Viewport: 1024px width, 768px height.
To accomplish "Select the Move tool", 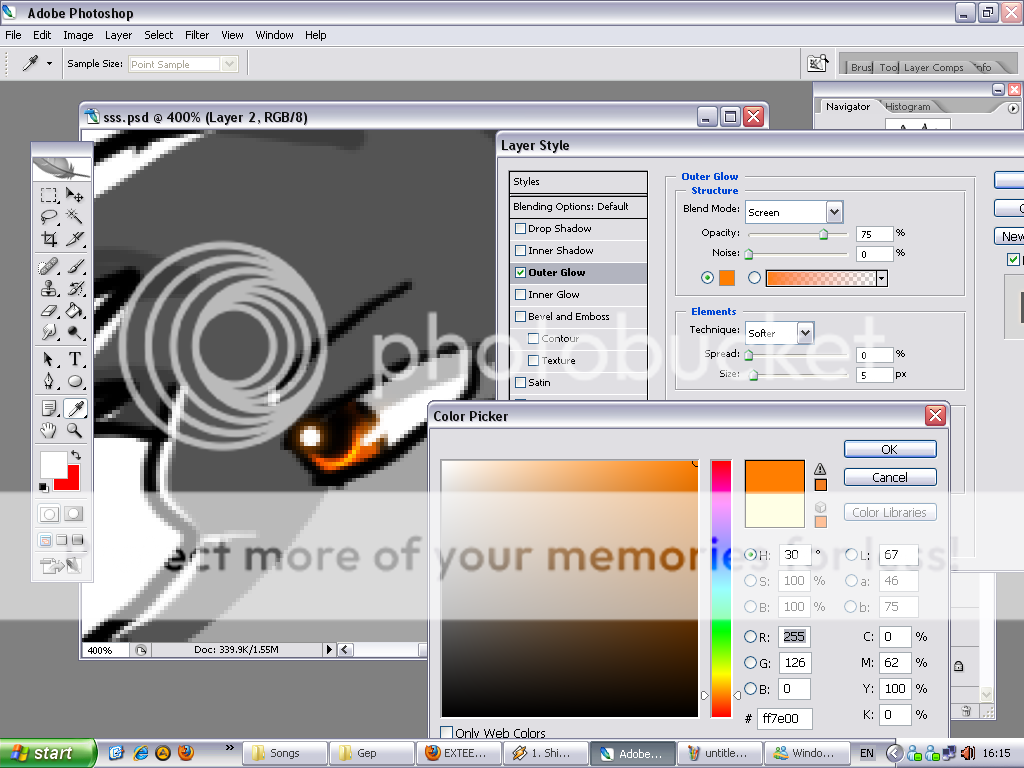I will point(74,195).
